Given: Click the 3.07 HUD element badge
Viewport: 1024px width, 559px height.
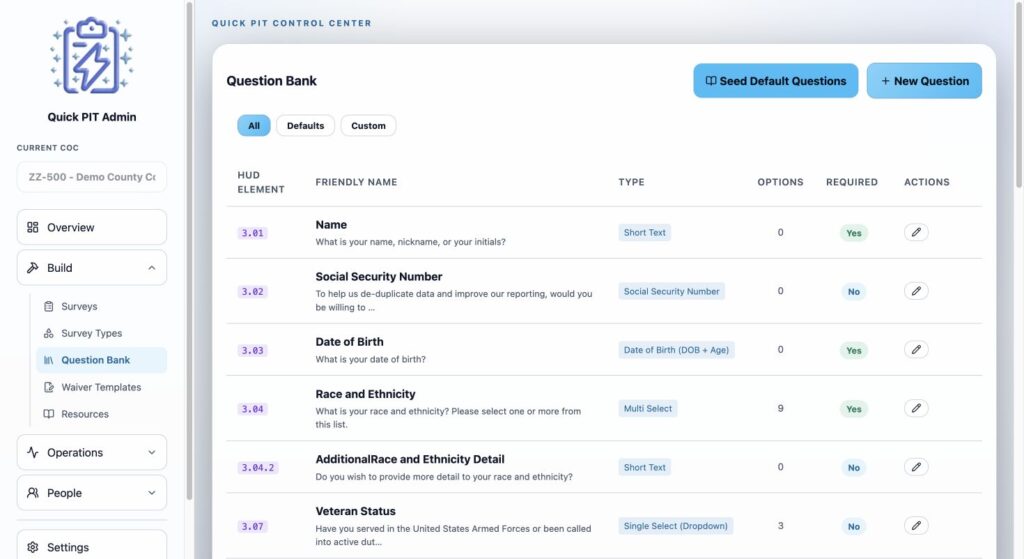Looking at the screenshot, I should [253, 526].
